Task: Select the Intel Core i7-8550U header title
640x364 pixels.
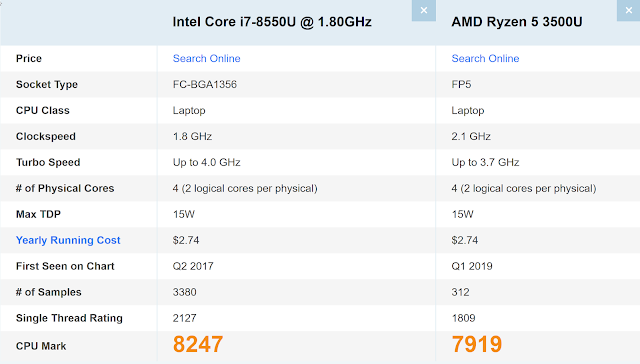Action: point(272,22)
